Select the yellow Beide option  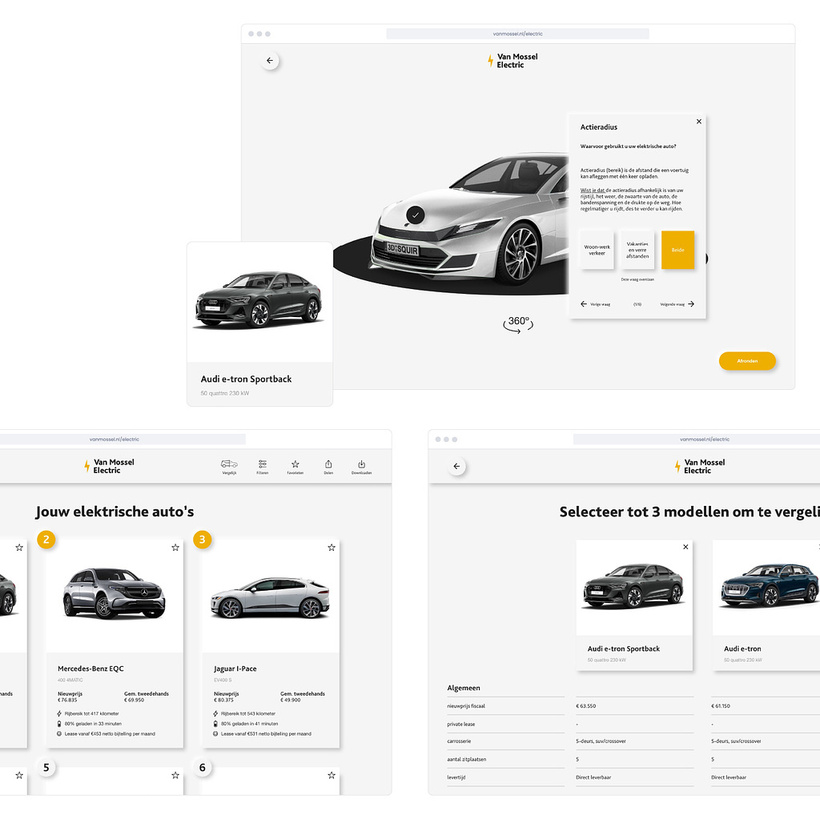[x=678, y=250]
